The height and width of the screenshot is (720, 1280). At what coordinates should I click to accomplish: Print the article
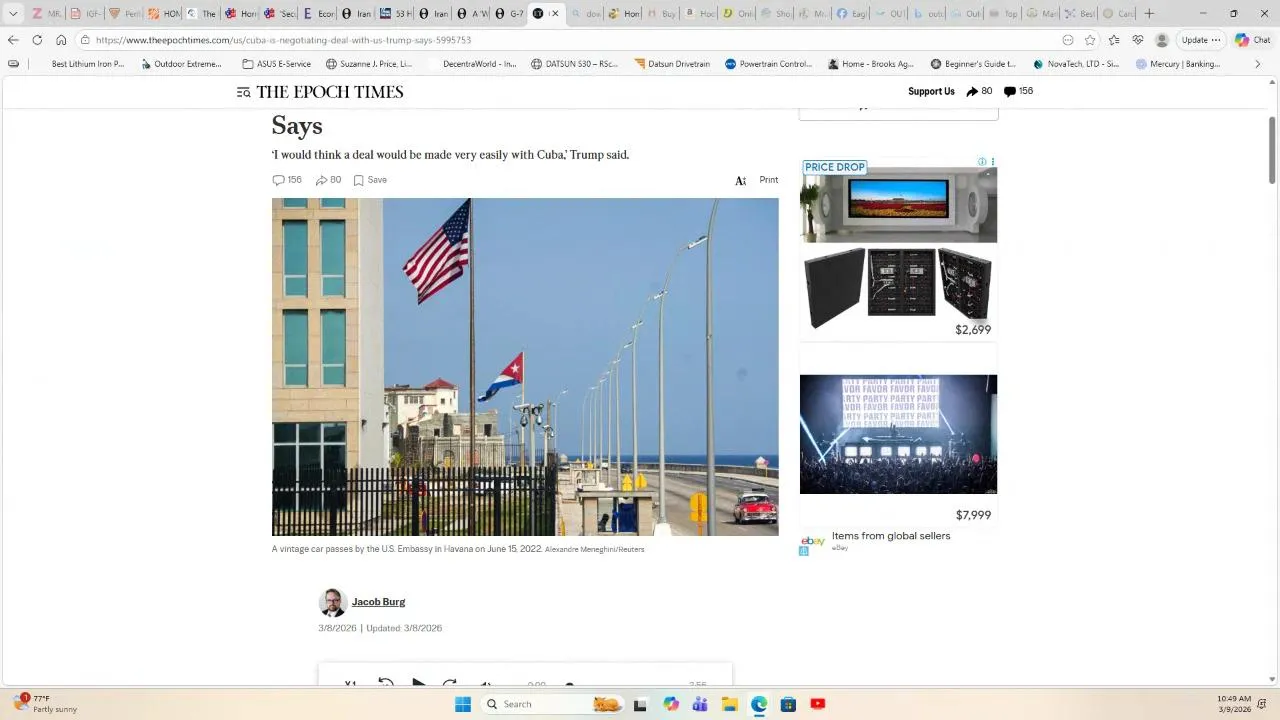click(768, 180)
